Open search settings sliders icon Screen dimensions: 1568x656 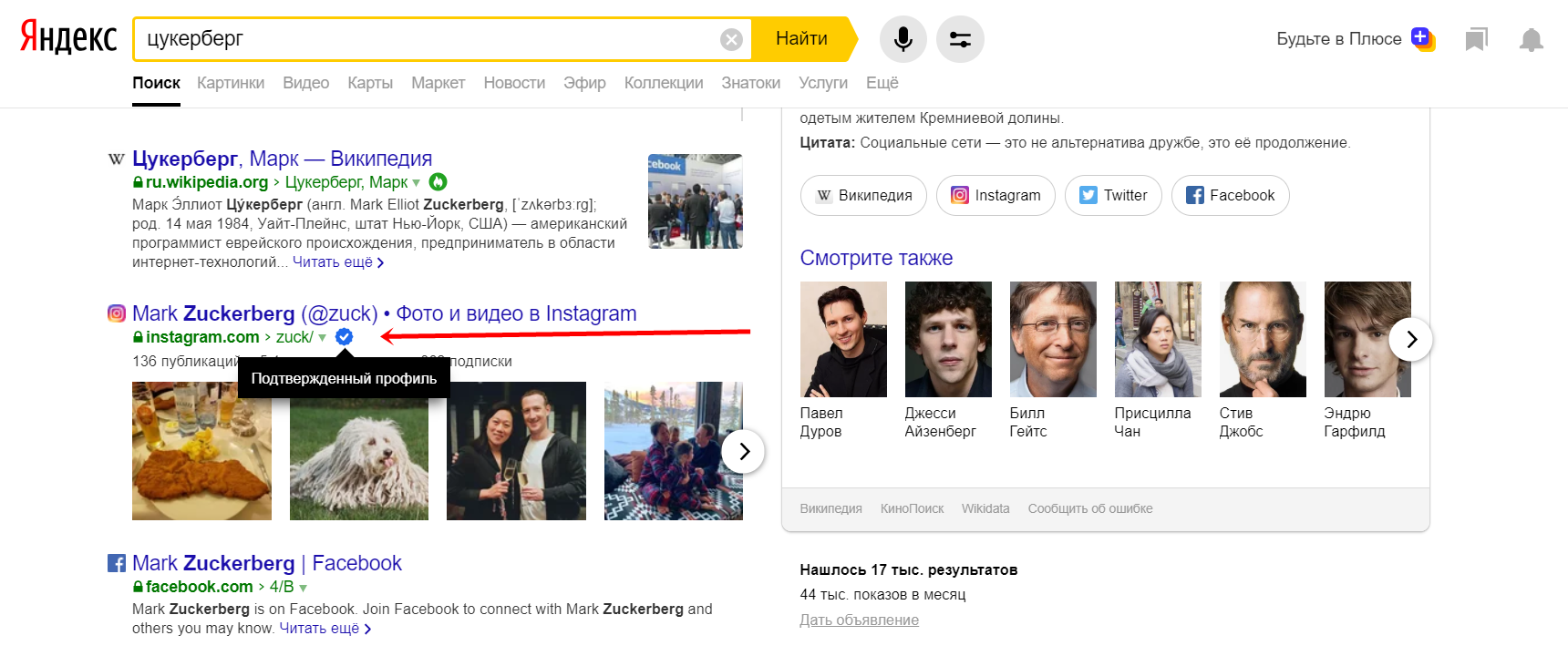click(x=960, y=39)
